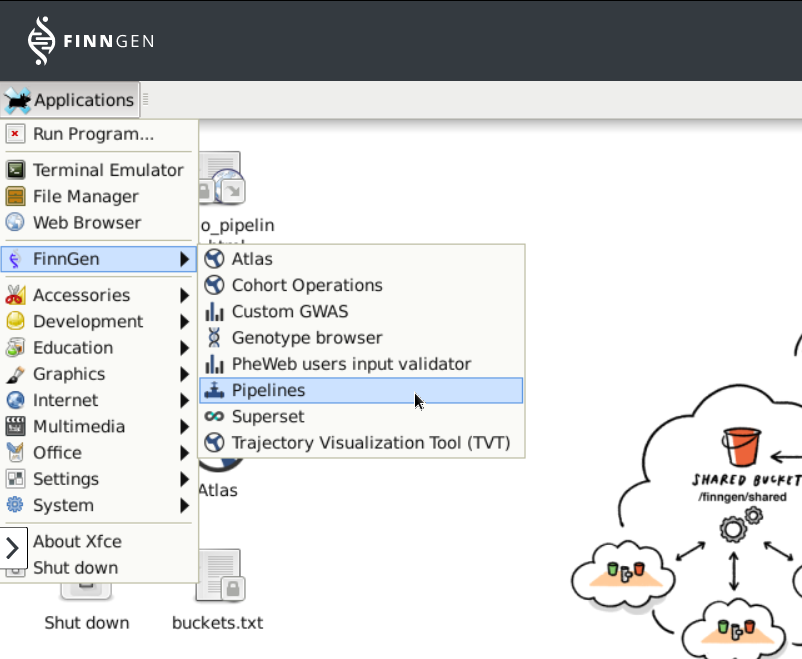Image resolution: width=802 pixels, height=659 pixels.
Task: Expand the Accessories submenu arrow
Action: (x=184, y=295)
